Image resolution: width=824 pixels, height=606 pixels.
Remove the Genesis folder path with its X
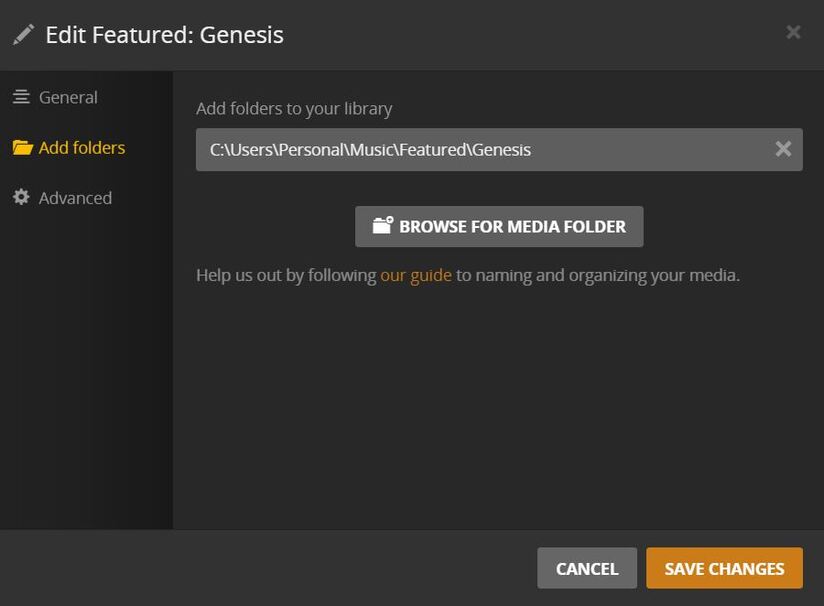click(783, 149)
